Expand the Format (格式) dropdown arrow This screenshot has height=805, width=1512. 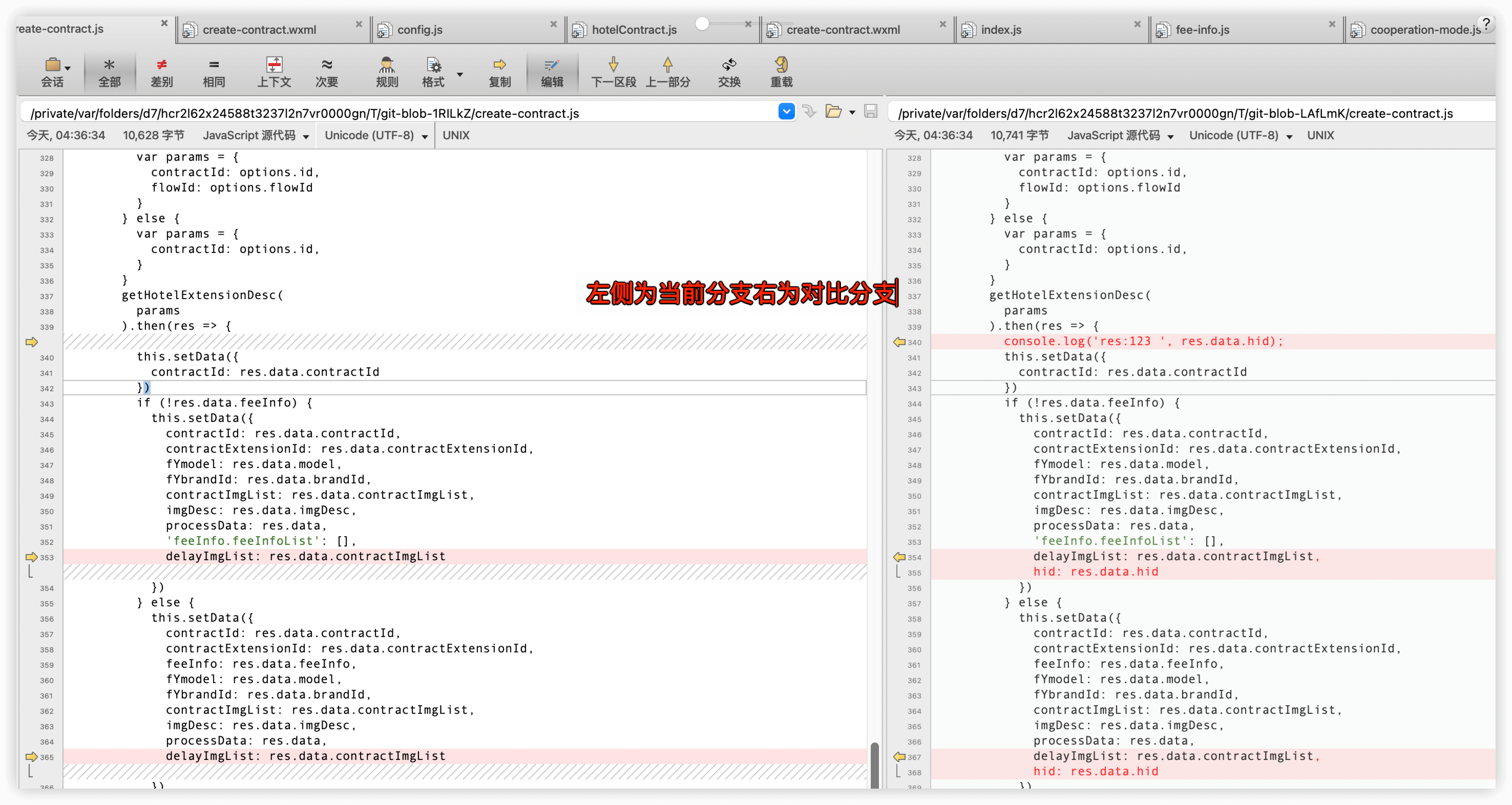(x=459, y=75)
